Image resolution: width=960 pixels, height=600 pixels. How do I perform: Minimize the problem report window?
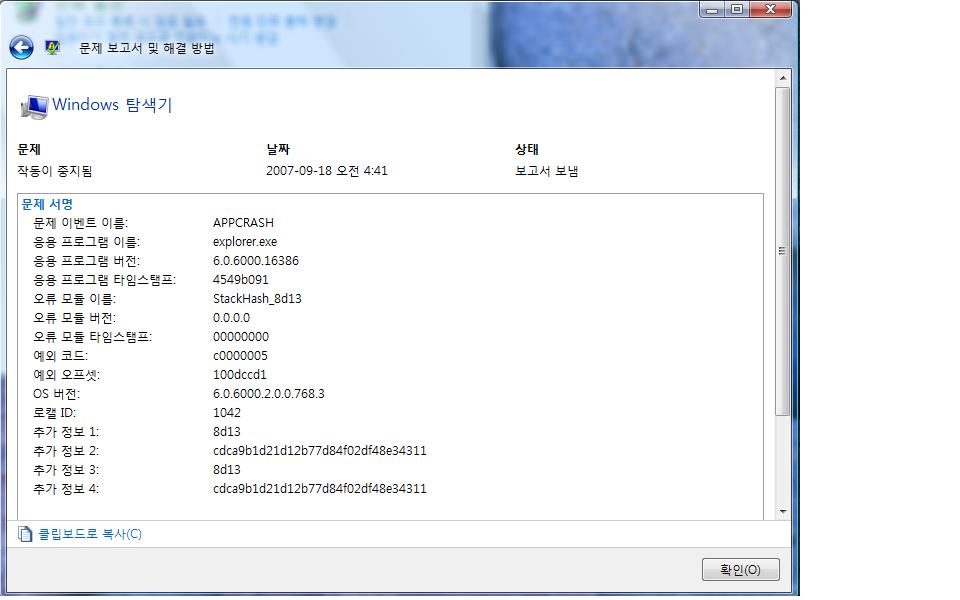tap(711, 9)
